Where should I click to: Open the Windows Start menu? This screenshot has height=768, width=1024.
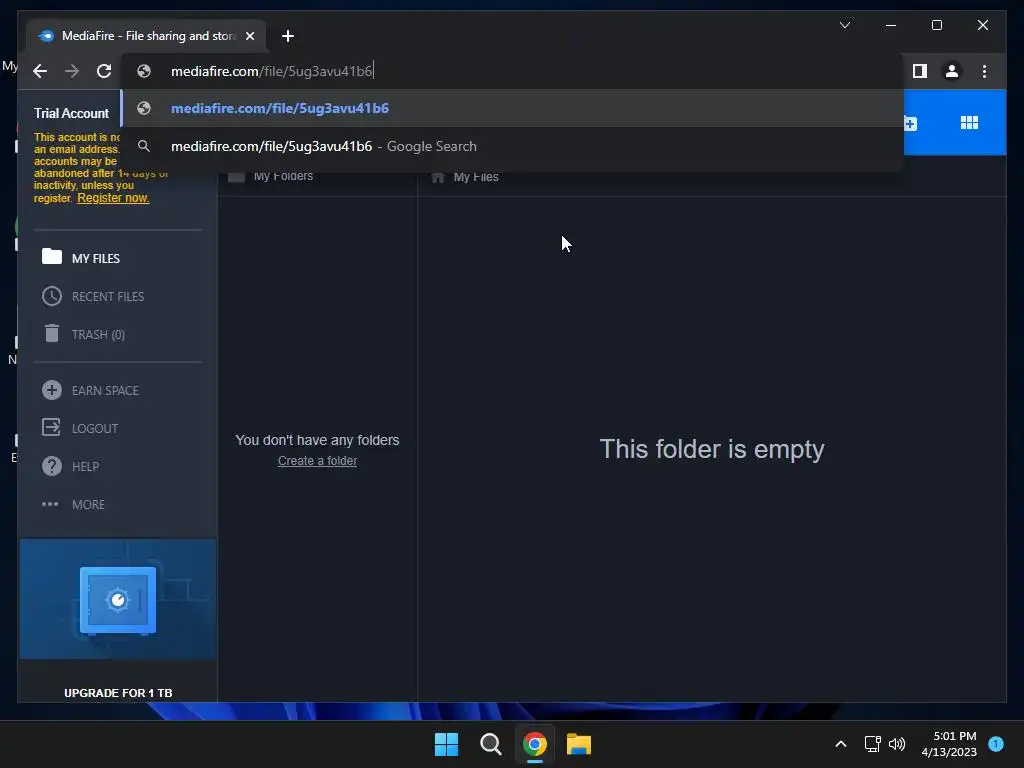pyautogui.click(x=447, y=744)
